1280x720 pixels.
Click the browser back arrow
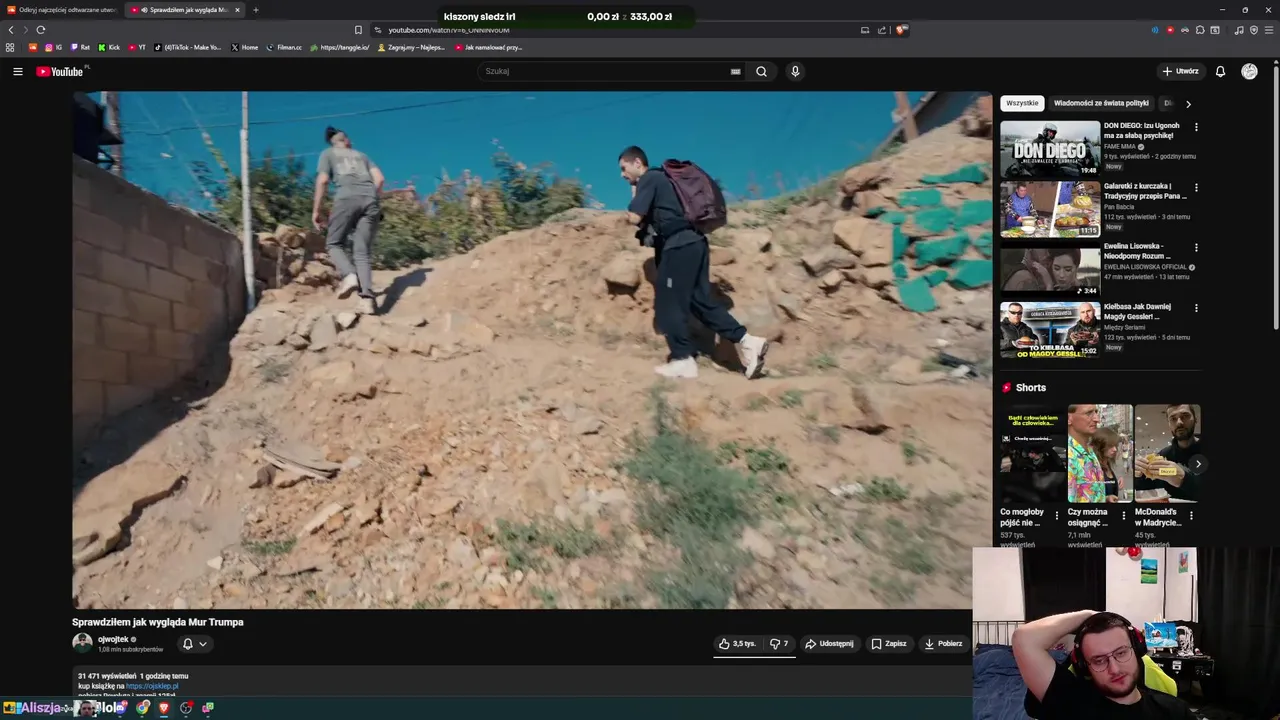pyautogui.click(x=11, y=30)
